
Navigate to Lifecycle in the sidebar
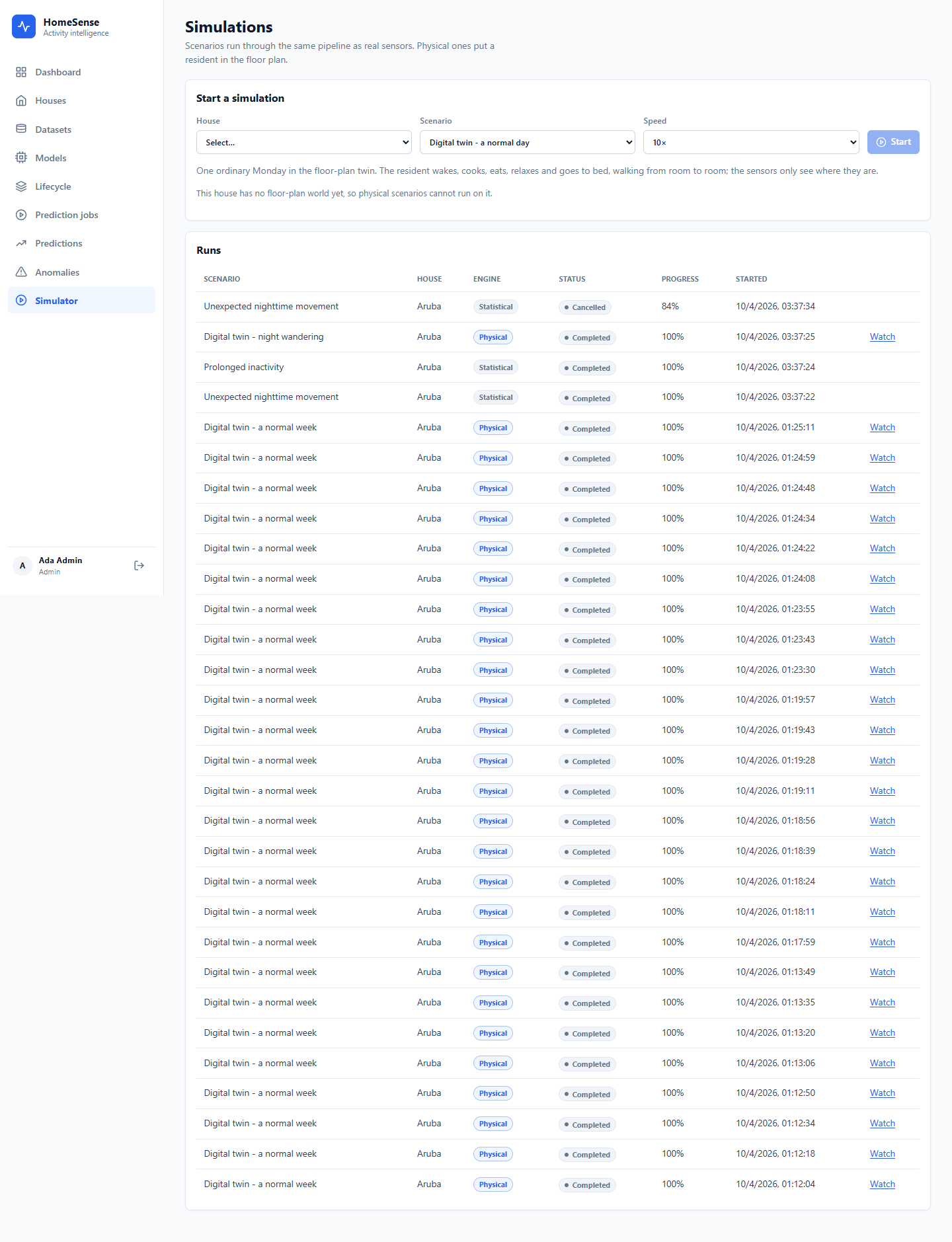(x=81, y=186)
